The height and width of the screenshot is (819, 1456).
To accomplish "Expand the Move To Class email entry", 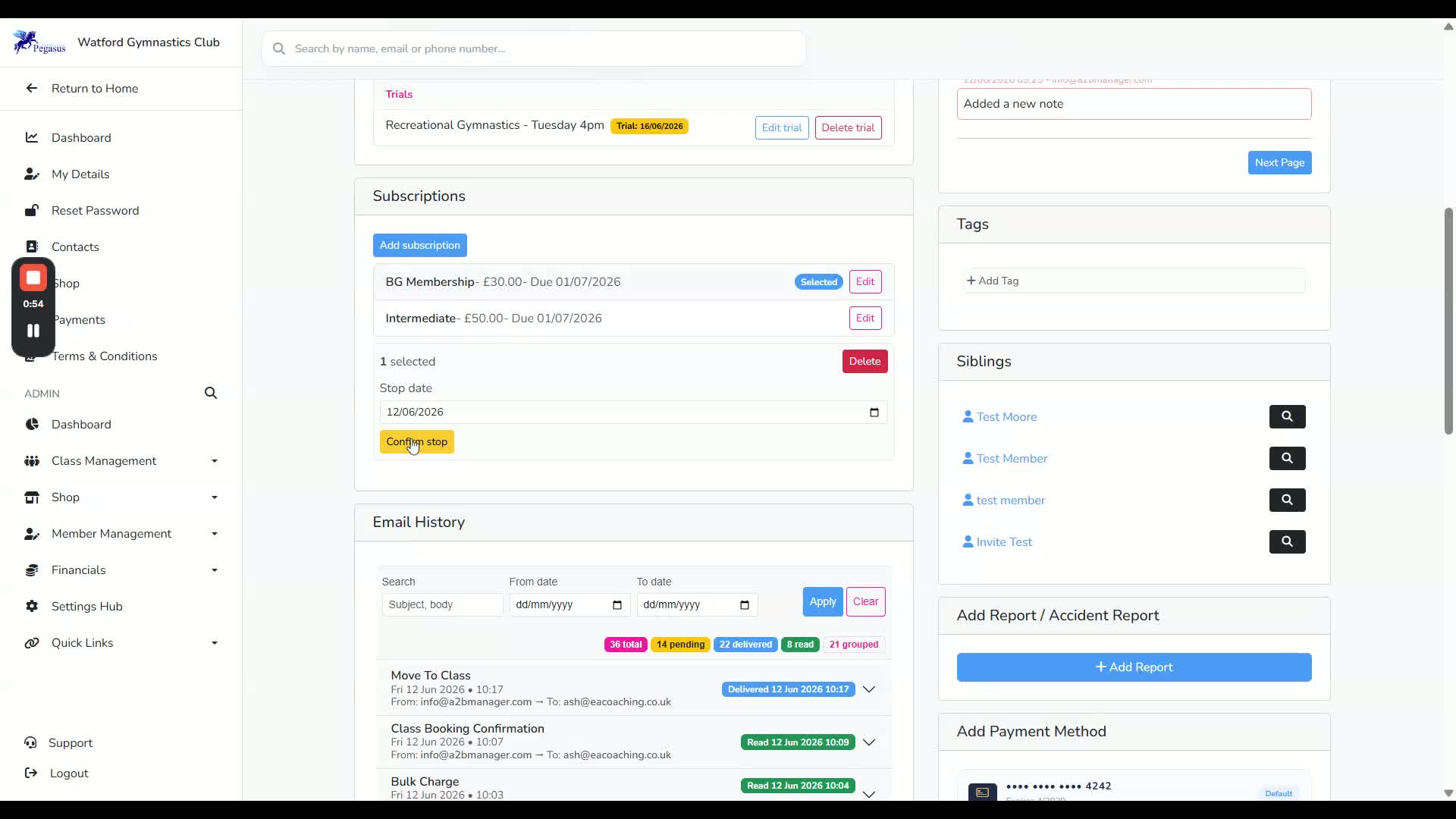I will point(869,689).
